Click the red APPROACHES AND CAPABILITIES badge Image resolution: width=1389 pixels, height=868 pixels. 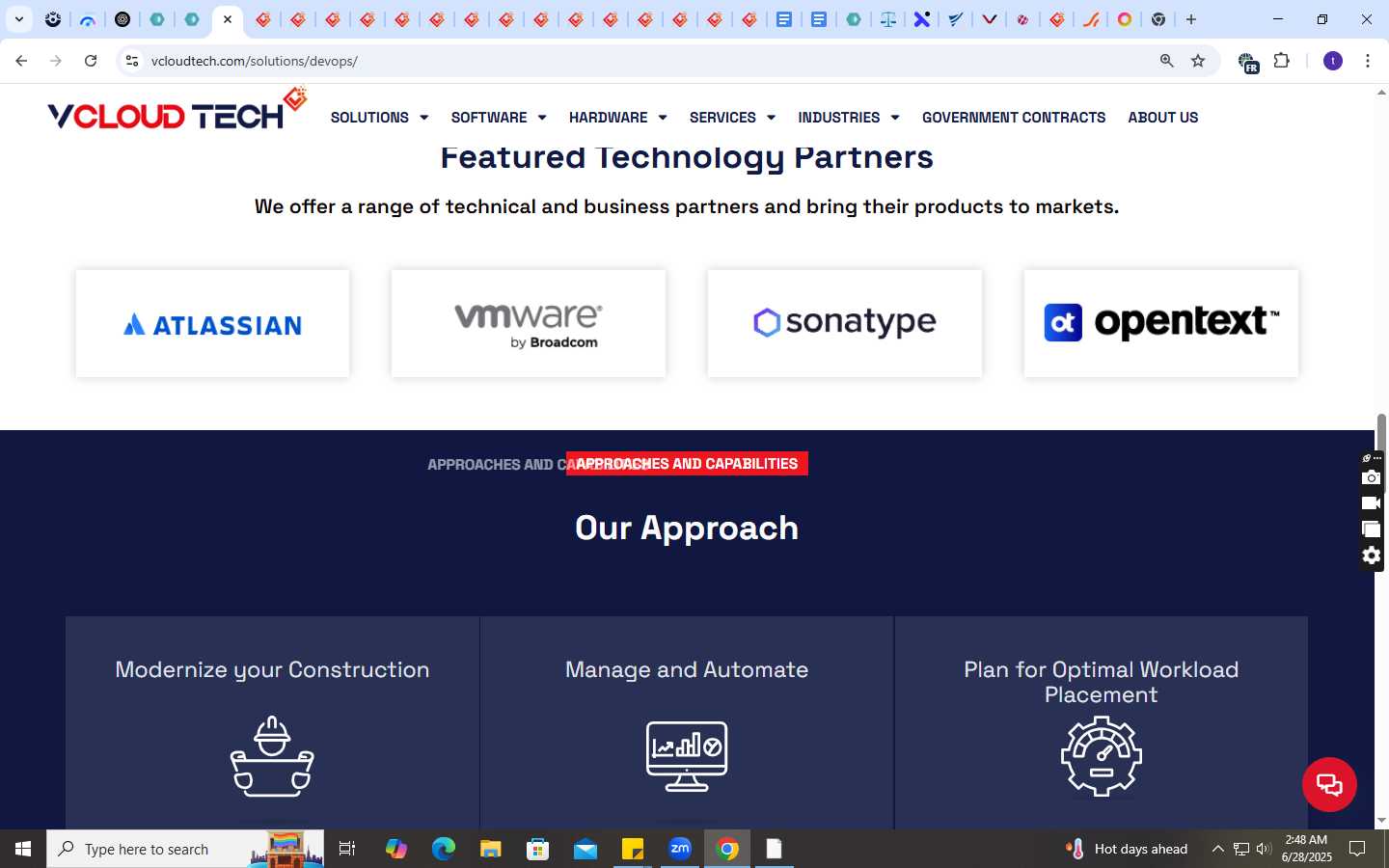coord(687,464)
